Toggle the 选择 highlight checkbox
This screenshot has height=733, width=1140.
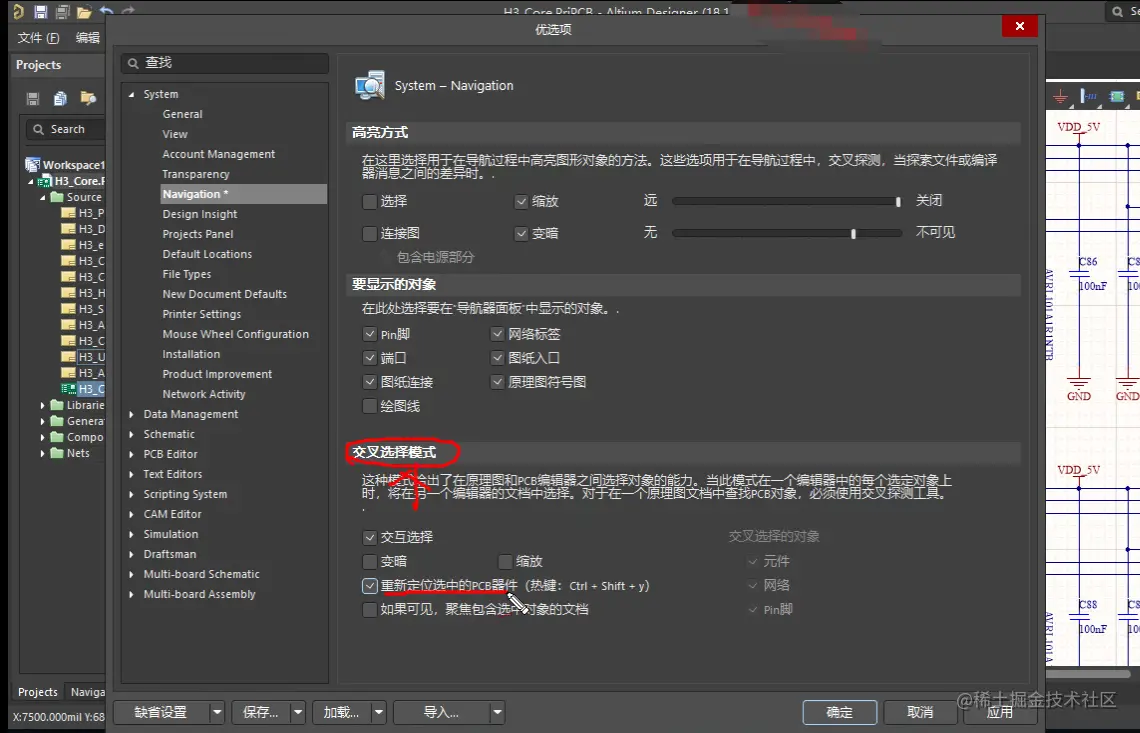(x=369, y=201)
